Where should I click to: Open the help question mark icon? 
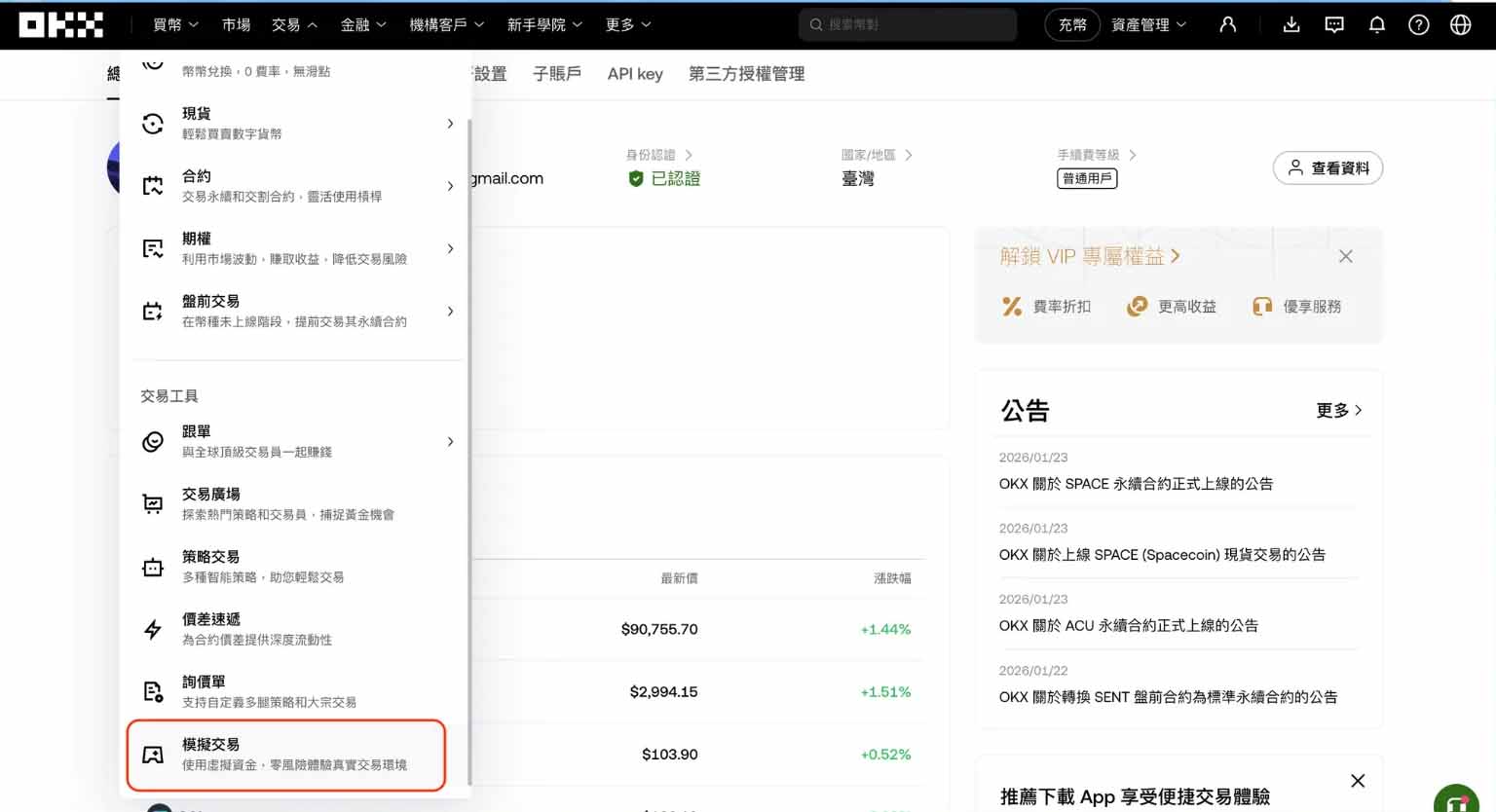[1419, 24]
